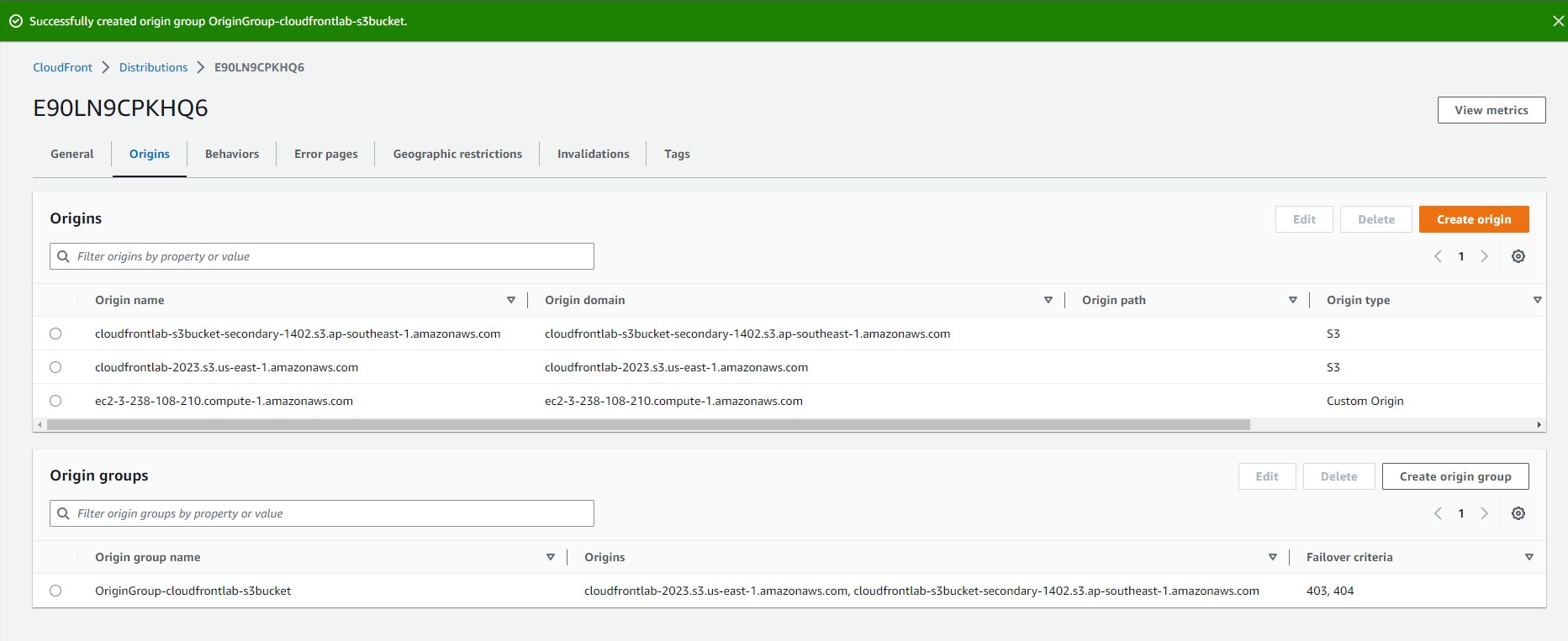
Task: Open the Invalidations tab
Action: pyautogui.click(x=593, y=154)
